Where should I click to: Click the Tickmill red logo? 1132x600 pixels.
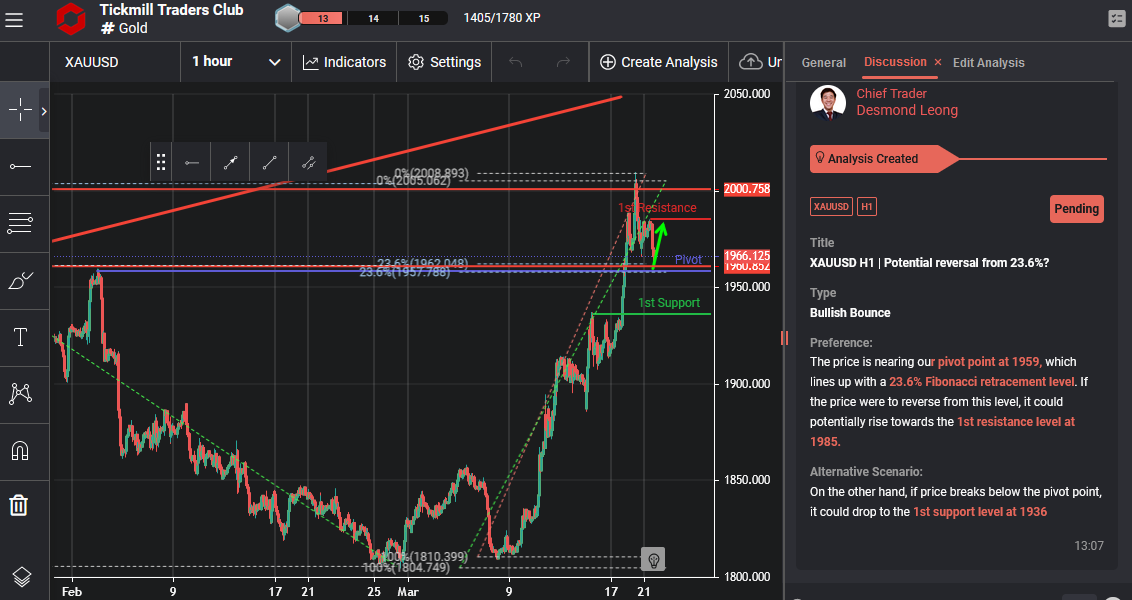tap(71, 19)
